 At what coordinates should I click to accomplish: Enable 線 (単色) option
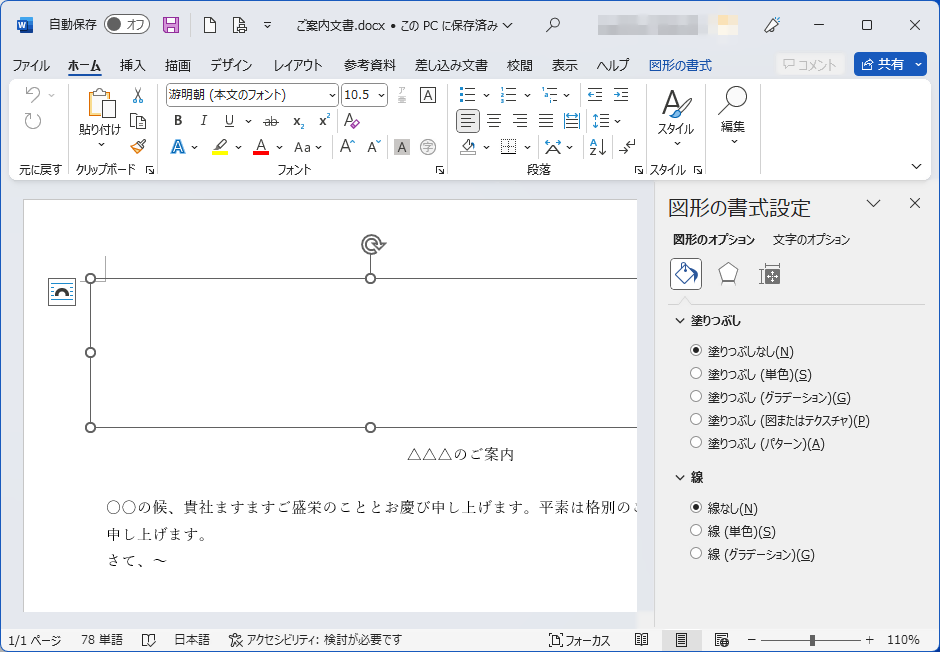click(695, 530)
